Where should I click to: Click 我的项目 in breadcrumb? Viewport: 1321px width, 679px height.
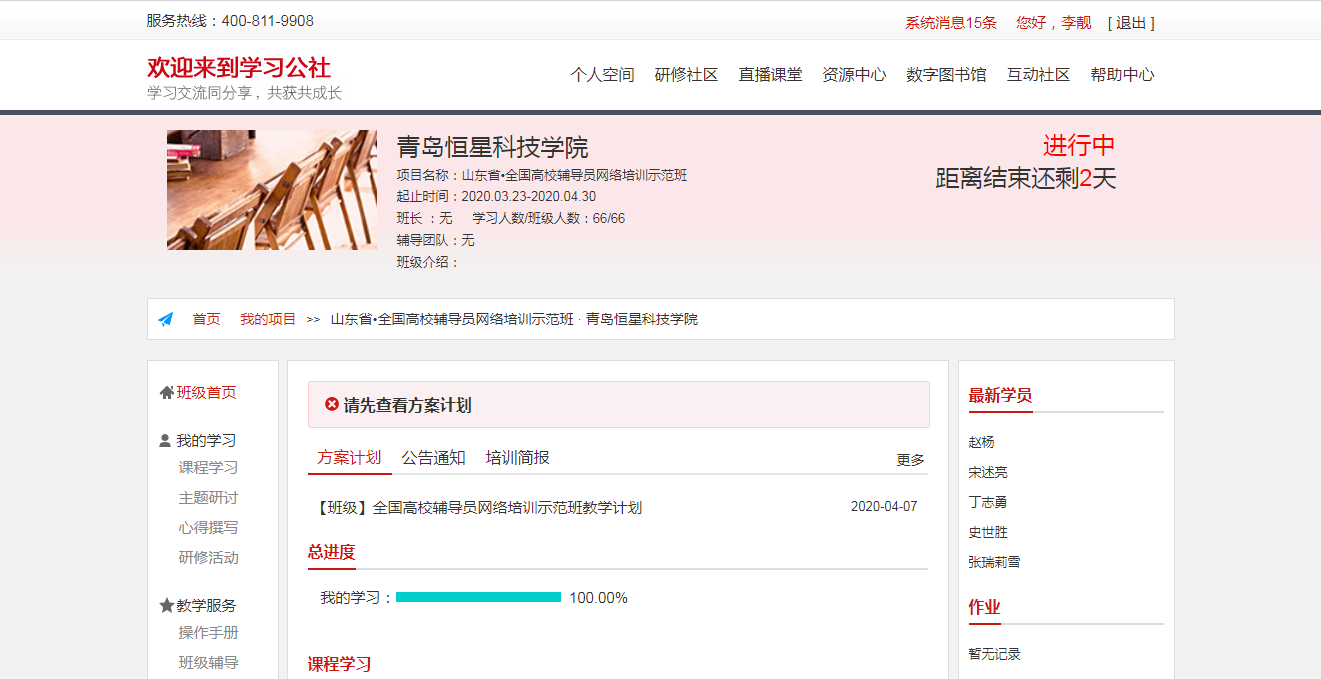tap(268, 319)
